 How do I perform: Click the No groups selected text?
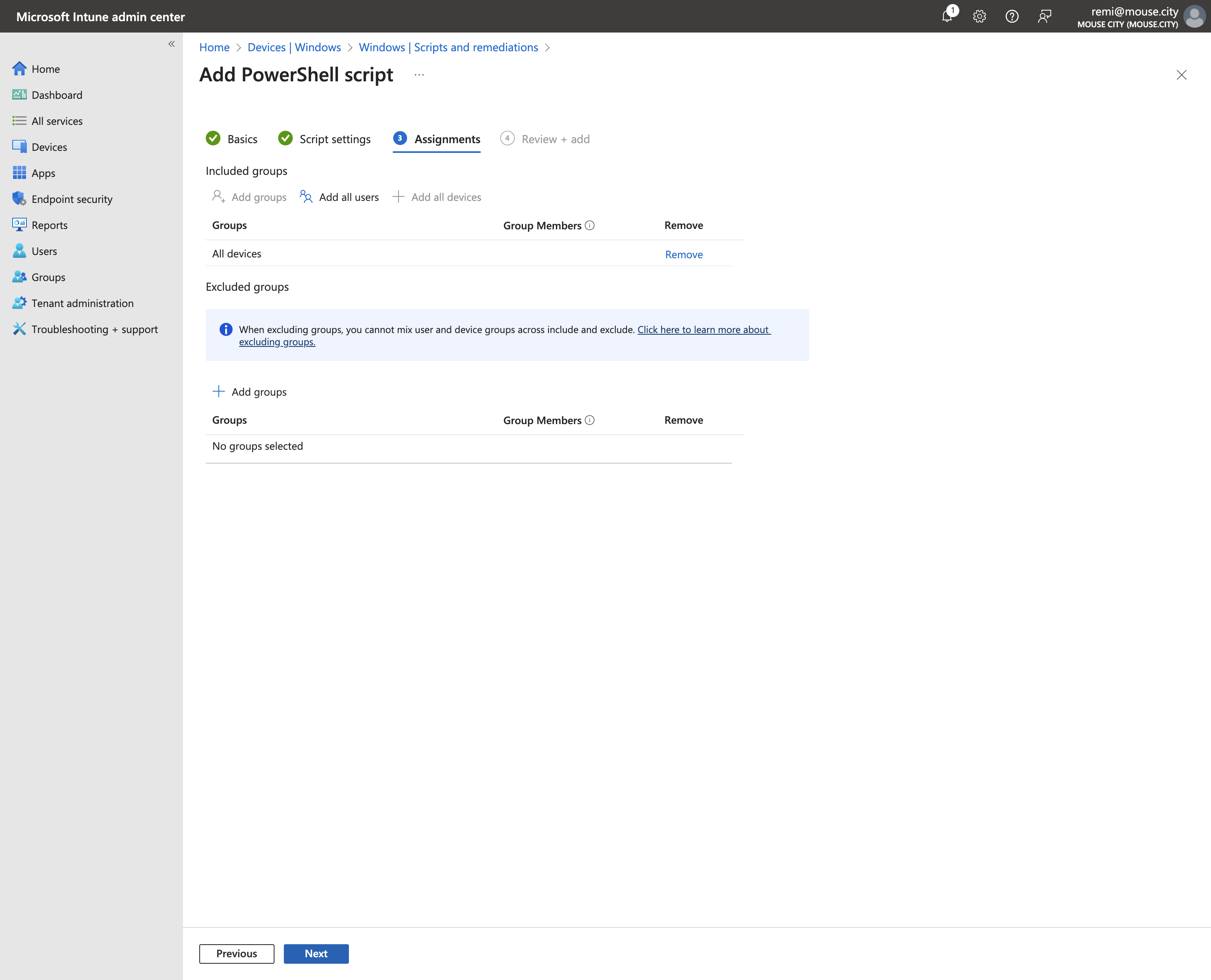click(x=257, y=446)
